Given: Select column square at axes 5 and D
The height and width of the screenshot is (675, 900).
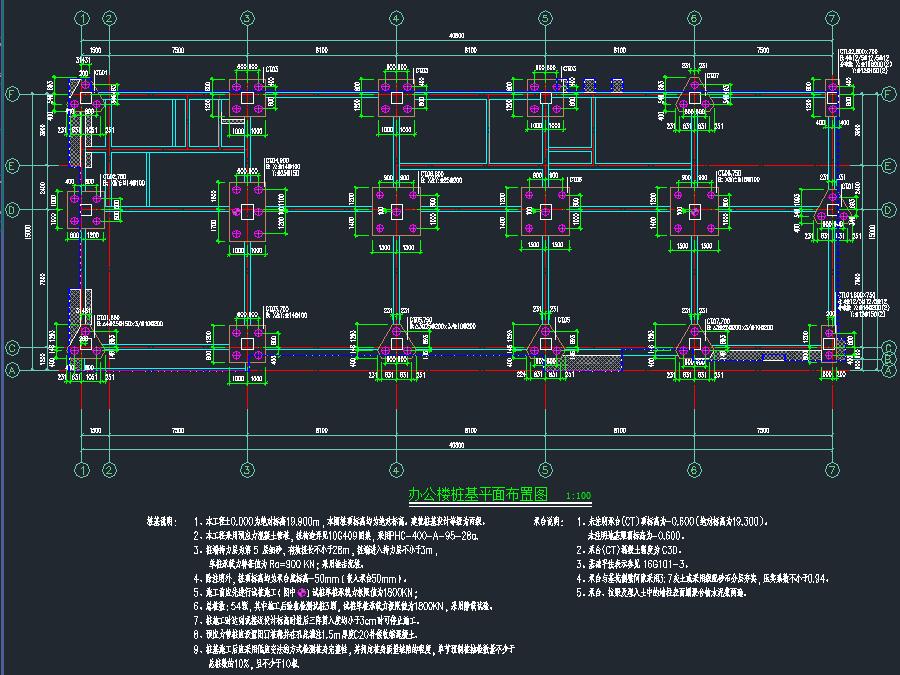Looking at the screenshot, I should 545,212.
